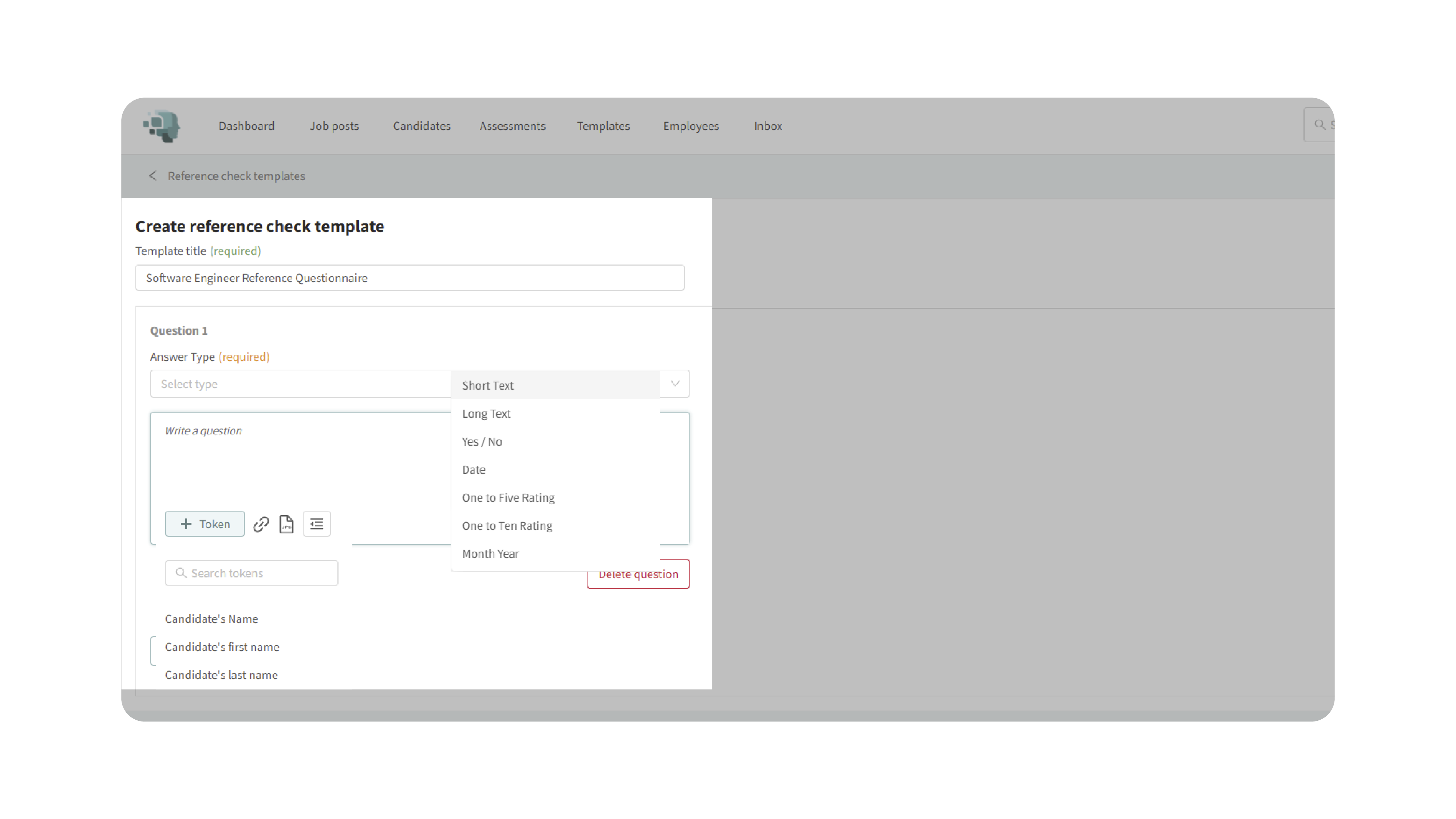1456x819 pixels.
Task: Click the attach file icon
Action: tap(286, 524)
